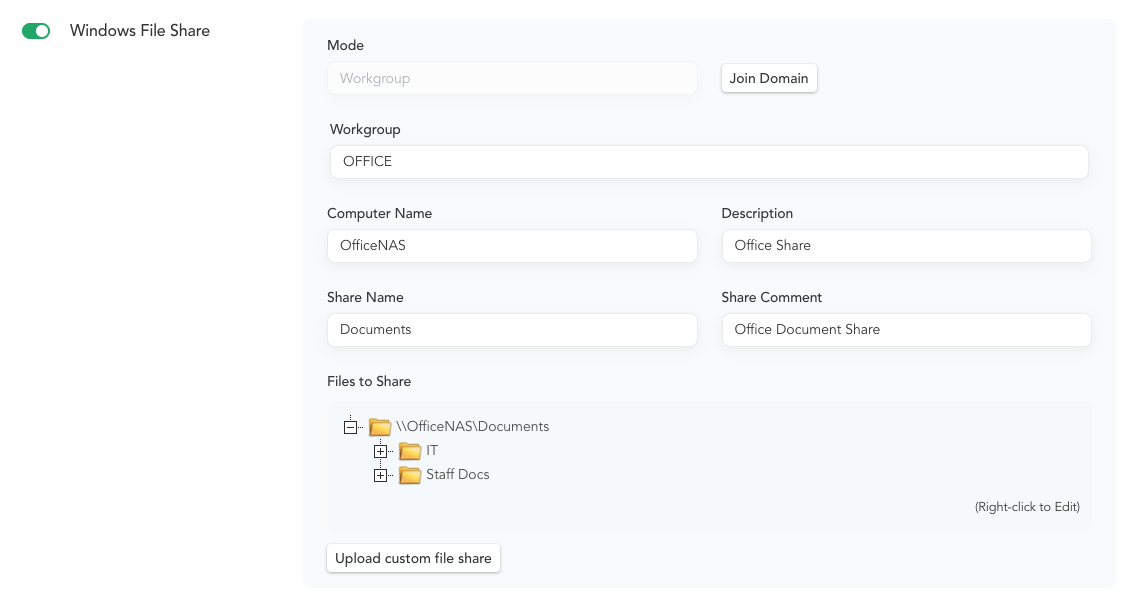Click the Mode label
This screenshot has width=1138, height=606.
coord(345,45)
